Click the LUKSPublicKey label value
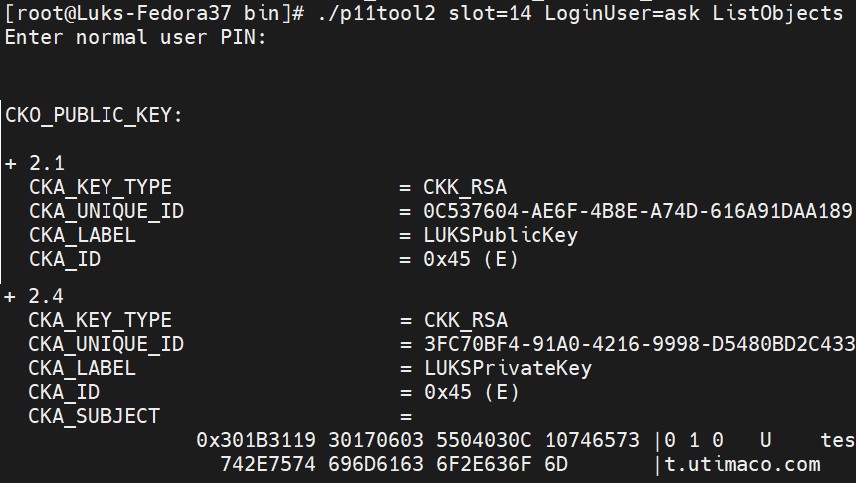The image size is (856, 483). point(500,235)
